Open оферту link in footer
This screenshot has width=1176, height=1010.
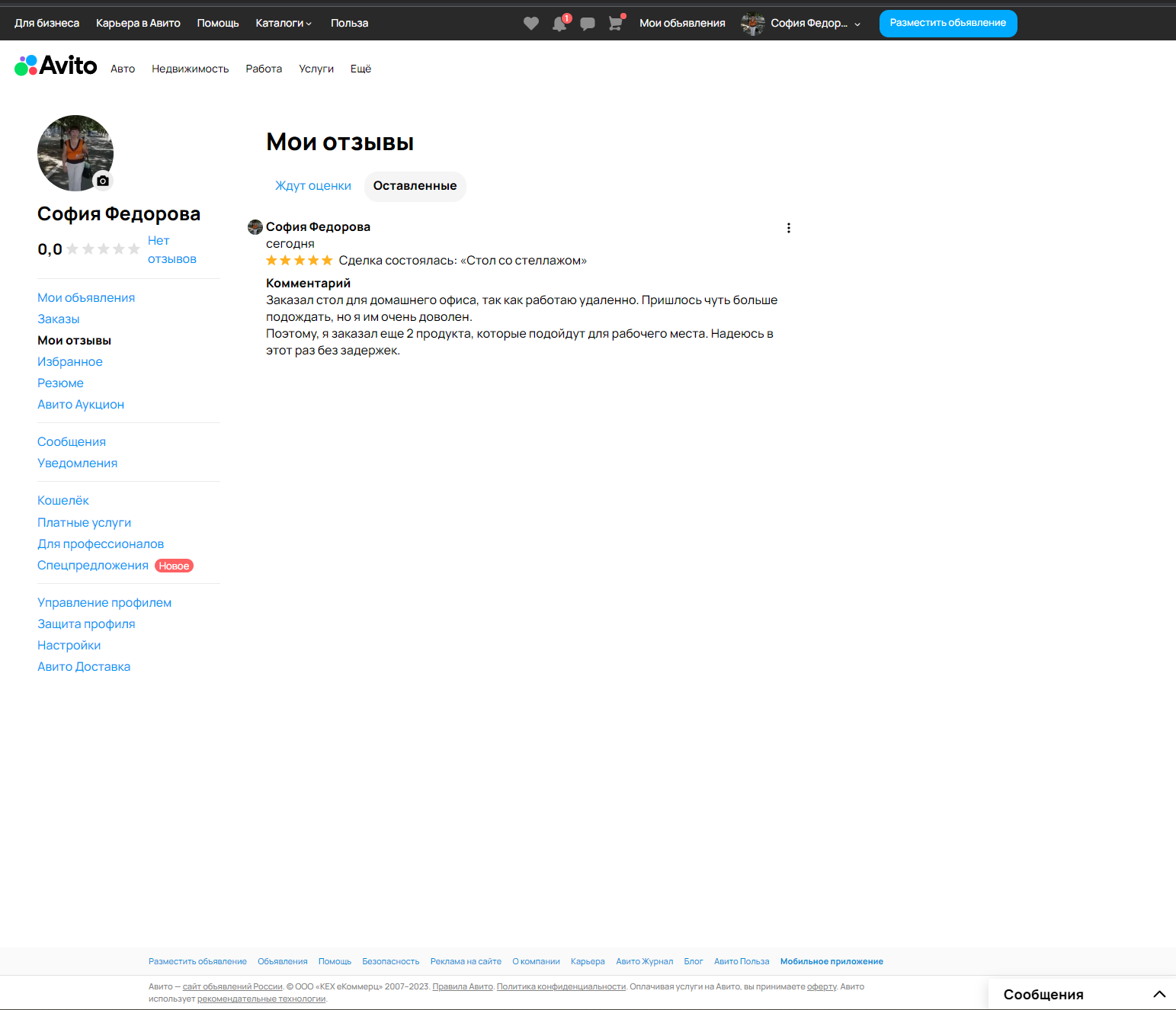[x=822, y=987]
